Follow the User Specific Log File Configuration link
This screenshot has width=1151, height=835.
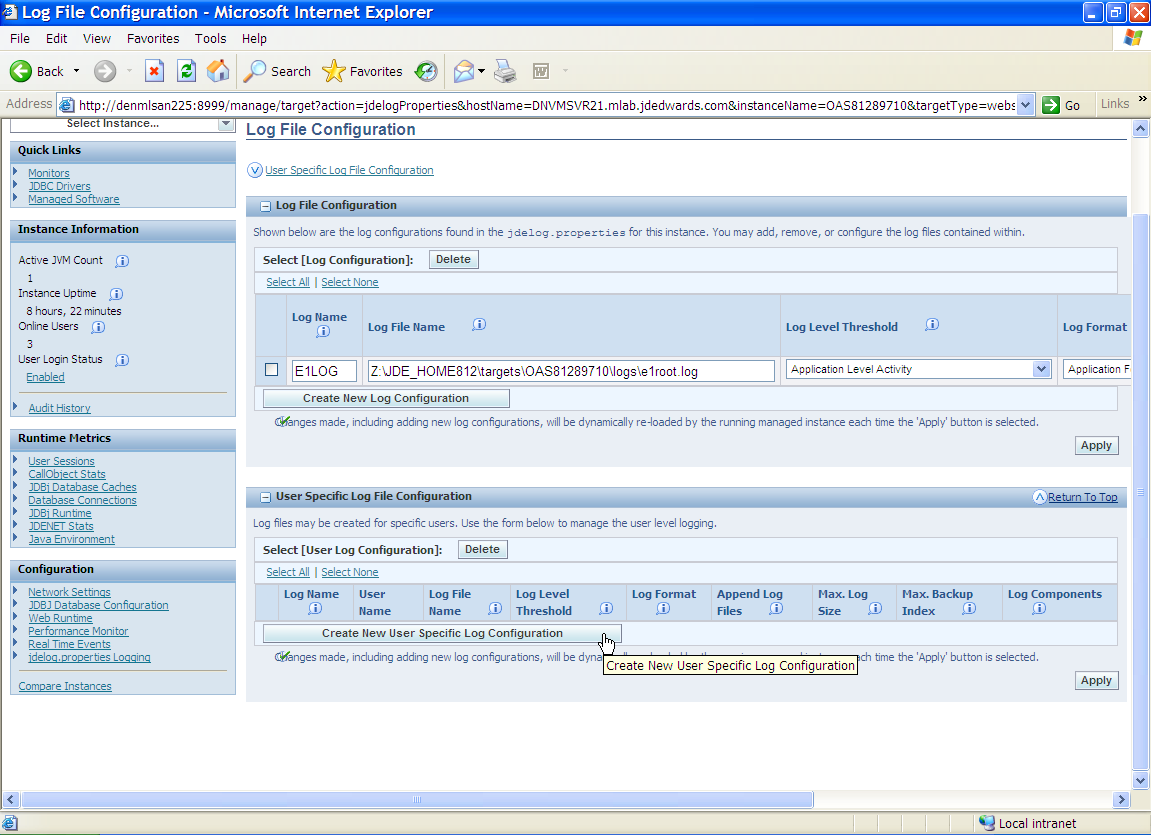click(349, 170)
